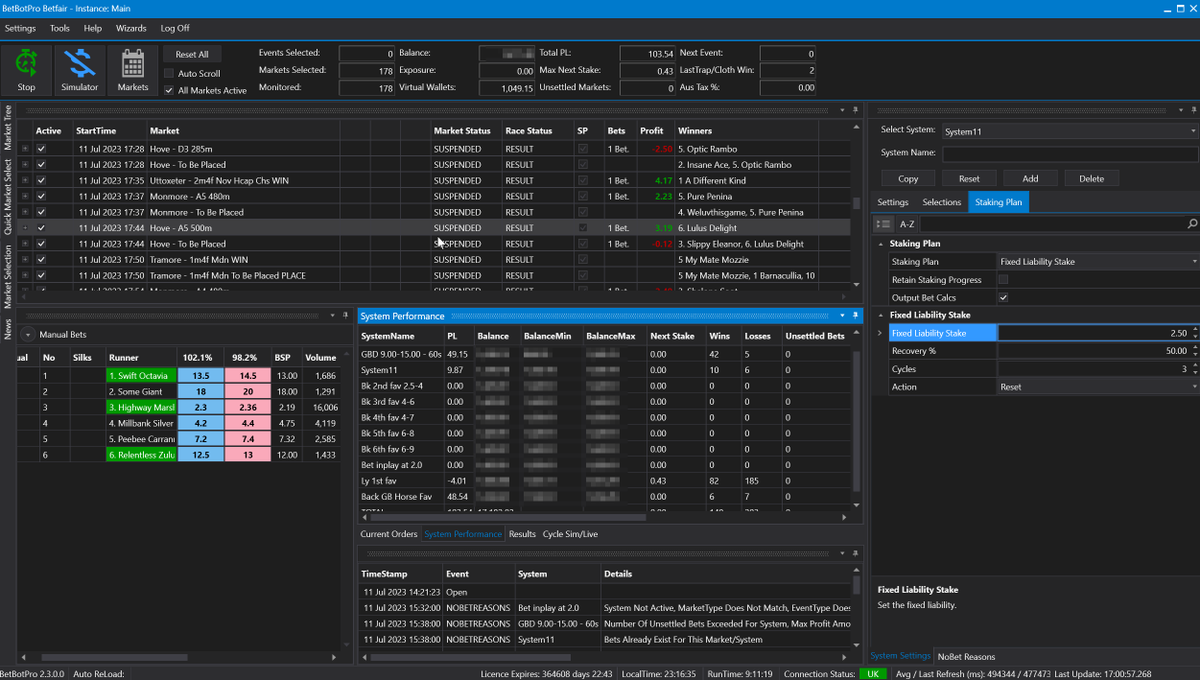Image resolution: width=1200 pixels, height=680 pixels.
Task: Toggle Active checkbox for Tramore - 1m4f Mdn WIN
Action: [x=41, y=259]
